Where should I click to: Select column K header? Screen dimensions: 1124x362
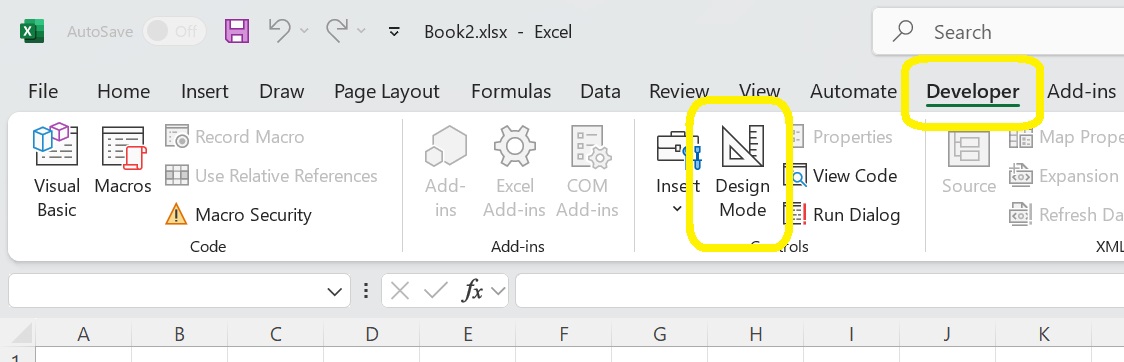1044,334
